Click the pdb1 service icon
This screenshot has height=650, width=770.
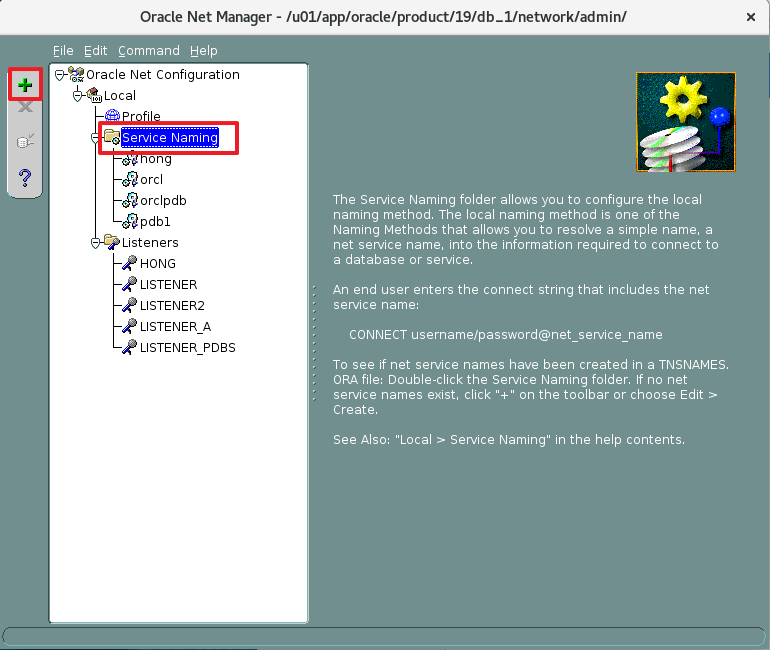pyautogui.click(x=130, y=221)
